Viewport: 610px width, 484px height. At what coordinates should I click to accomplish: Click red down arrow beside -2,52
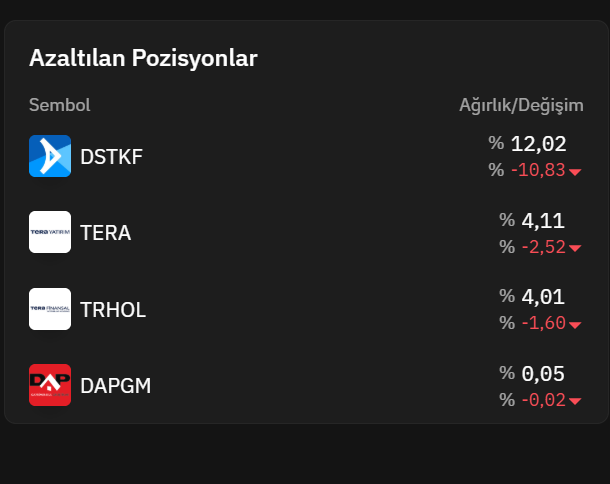click(575, 248)
